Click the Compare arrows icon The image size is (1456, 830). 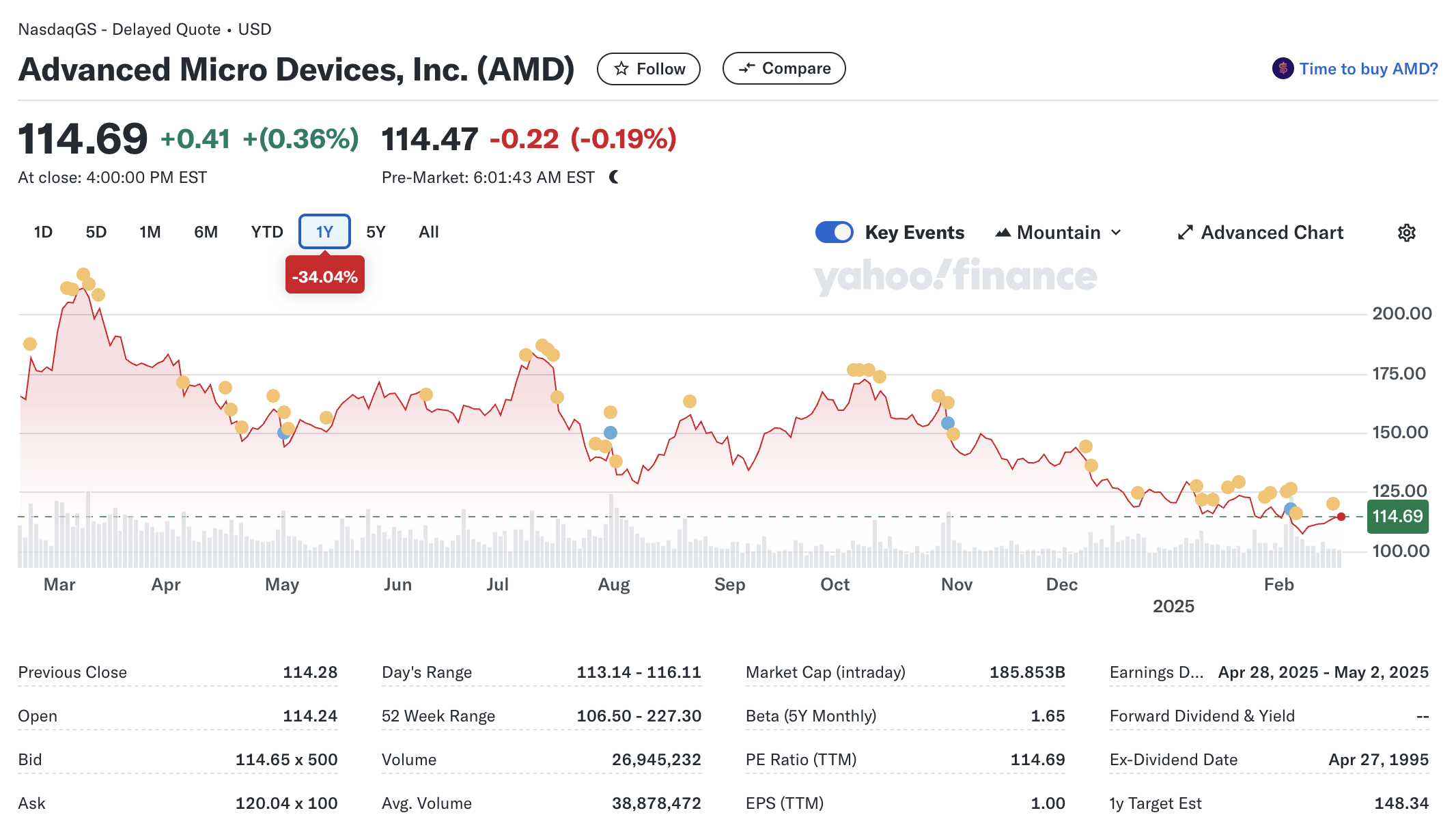(x=746, y=68)
